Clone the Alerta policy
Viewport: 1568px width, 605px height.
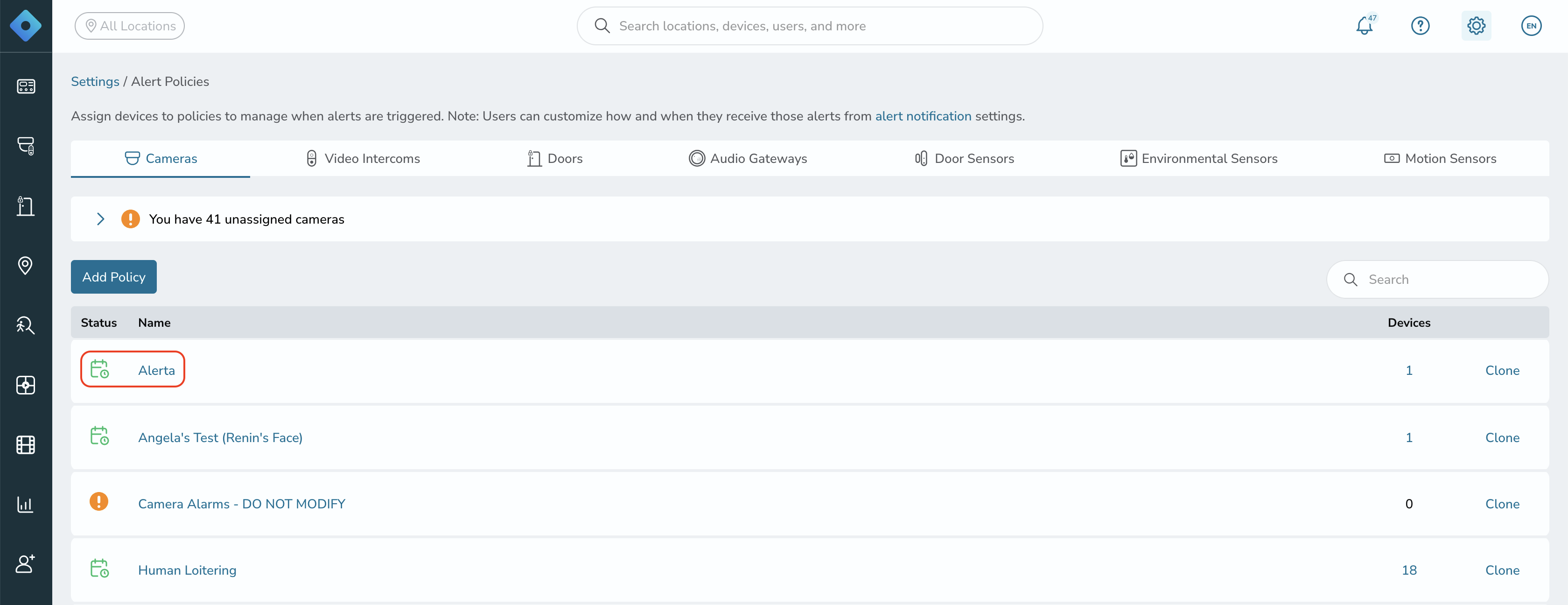pos(1502,371)
